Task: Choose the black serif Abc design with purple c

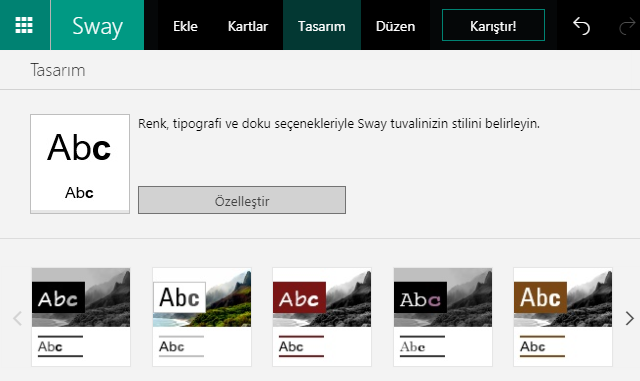Action: pos(443,317)
